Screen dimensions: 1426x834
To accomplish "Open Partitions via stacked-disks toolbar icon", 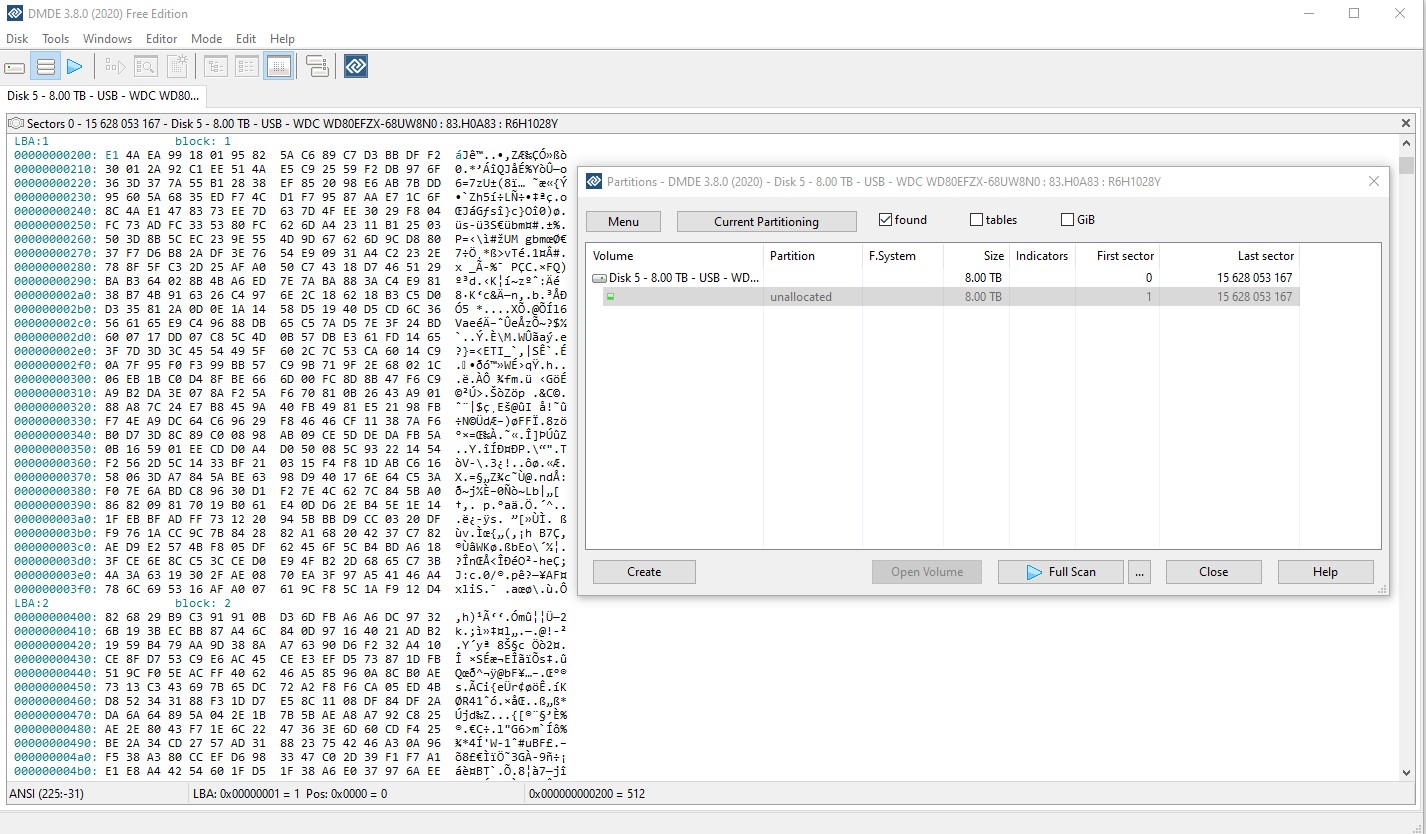I will click(x=45, y=67).
